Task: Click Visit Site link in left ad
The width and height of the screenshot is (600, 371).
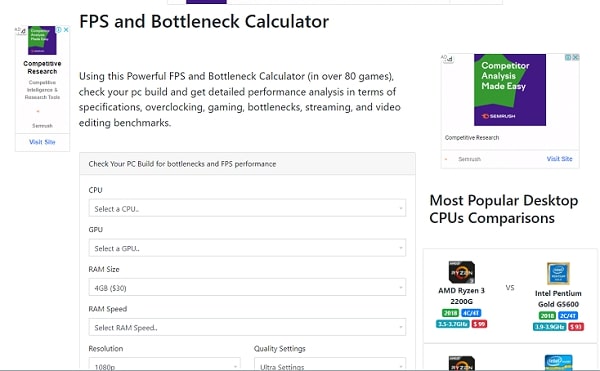Action: pyautogui.click(x=42, y=142)
